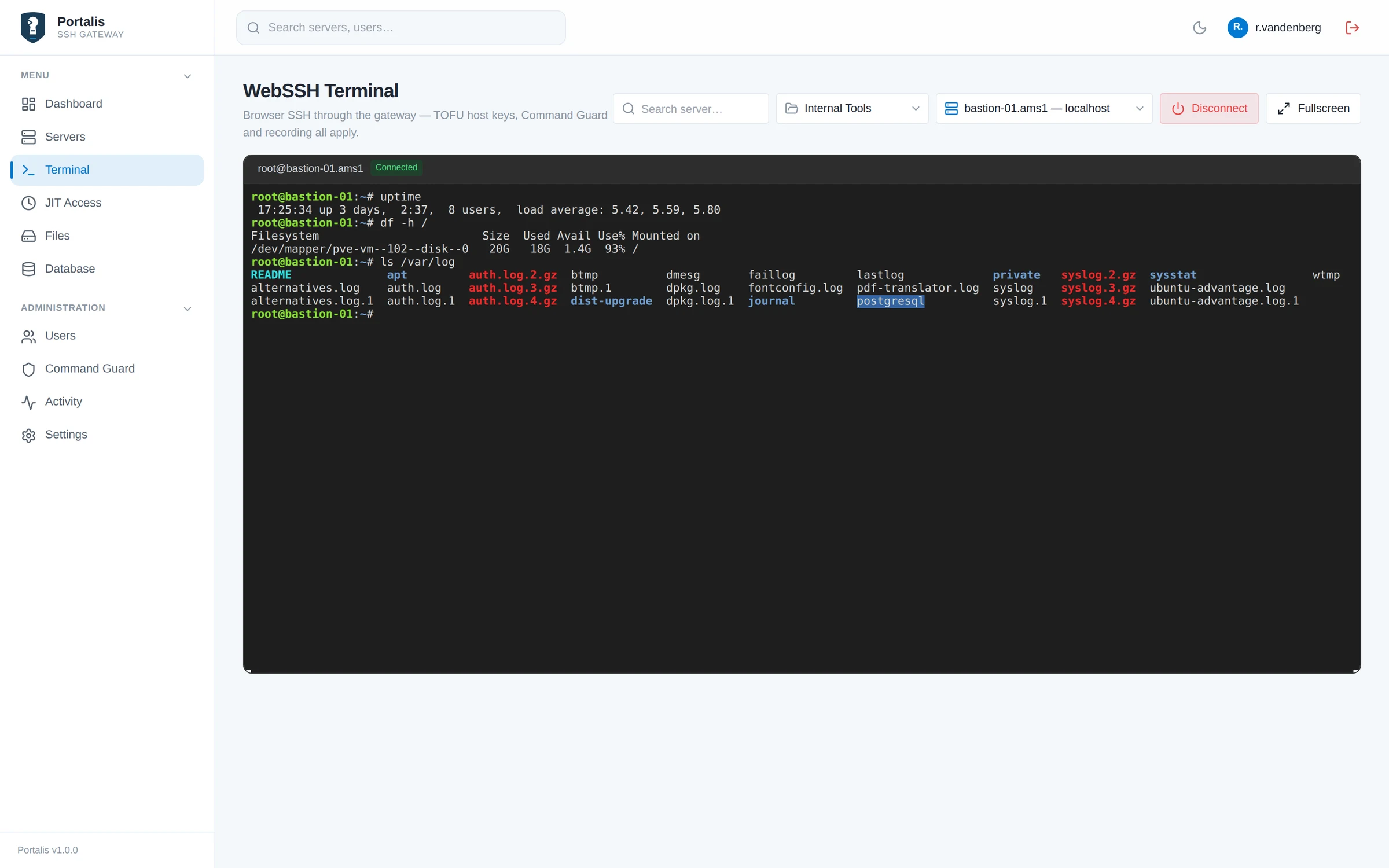Click the sysstat directory name
1389x868 pixels.
click(x=1173, y=275)
